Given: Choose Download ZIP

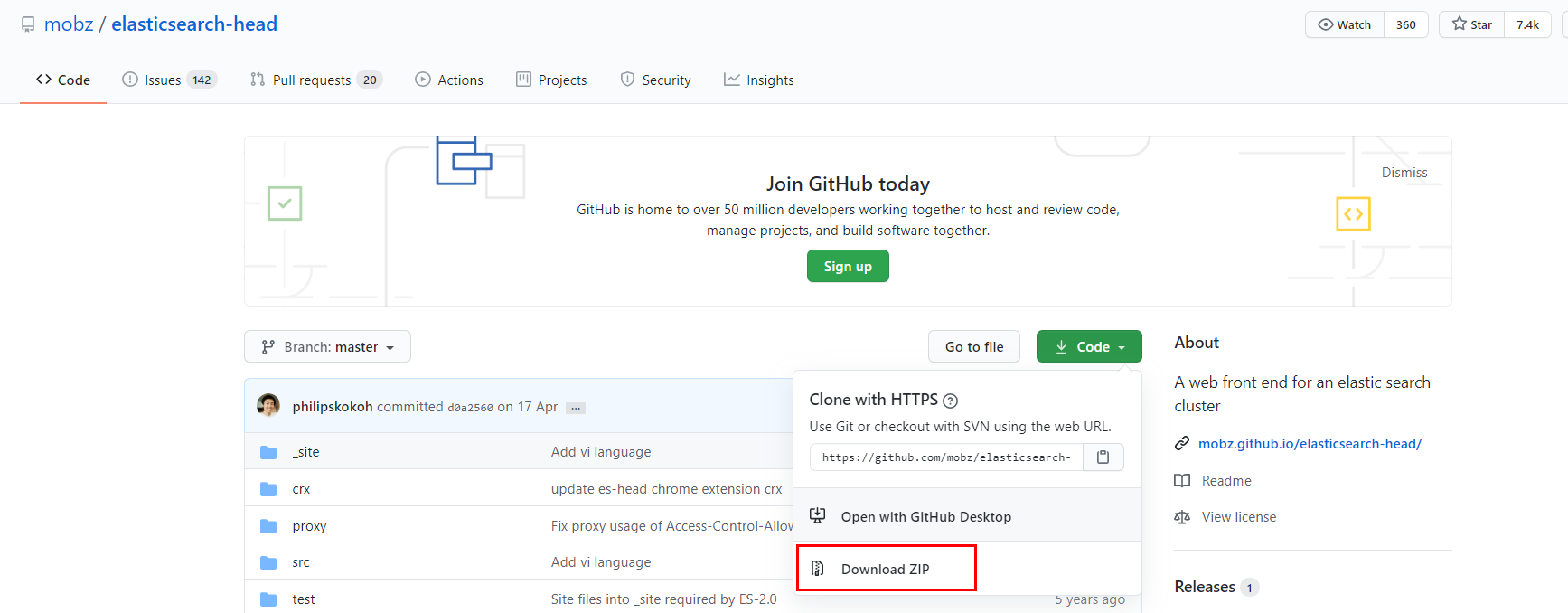Looking at the screenshot, I should tap(887, 569).
